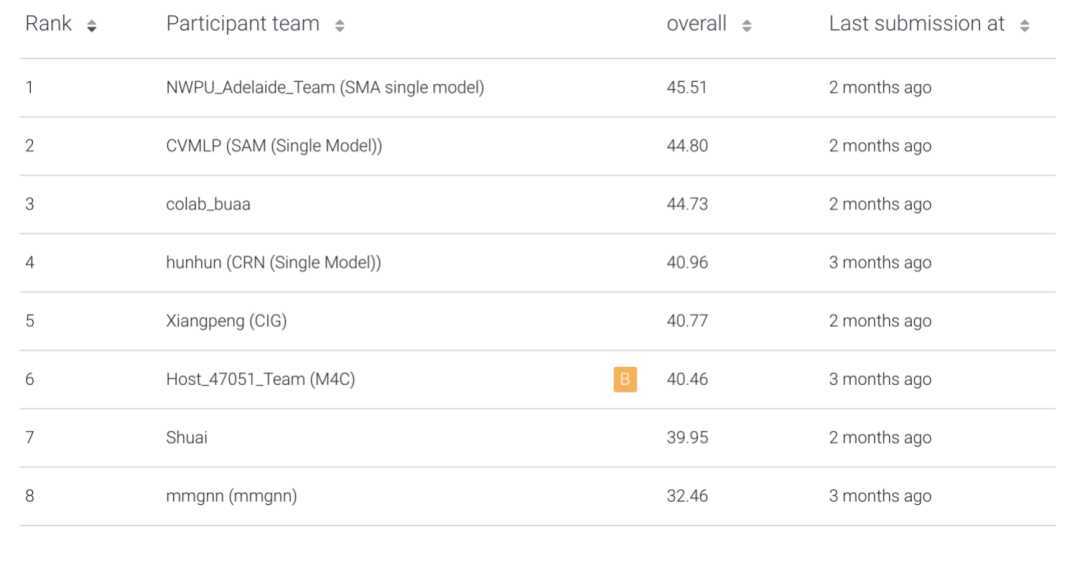Click the Participant team header text

pos(243,24)
